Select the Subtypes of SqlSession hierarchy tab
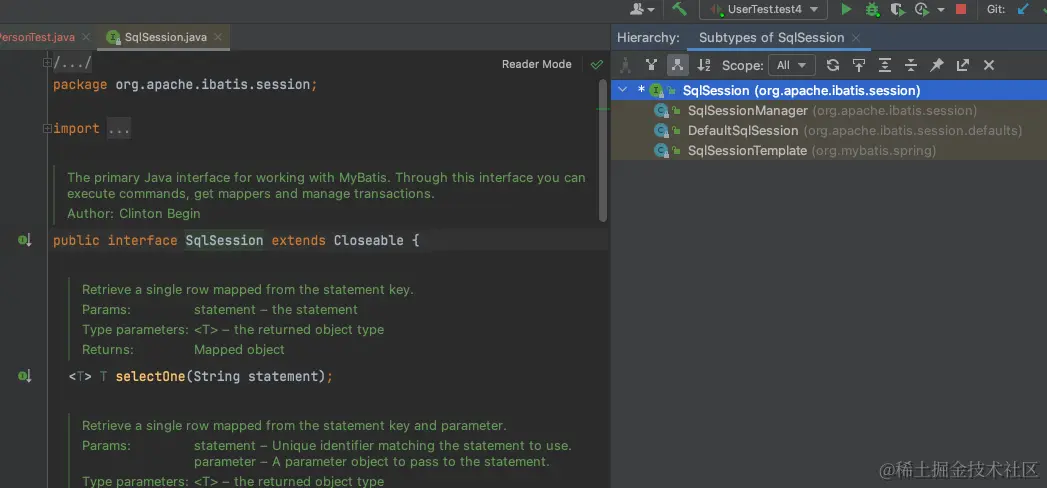 pyautogui.click(x=771, y=38)
